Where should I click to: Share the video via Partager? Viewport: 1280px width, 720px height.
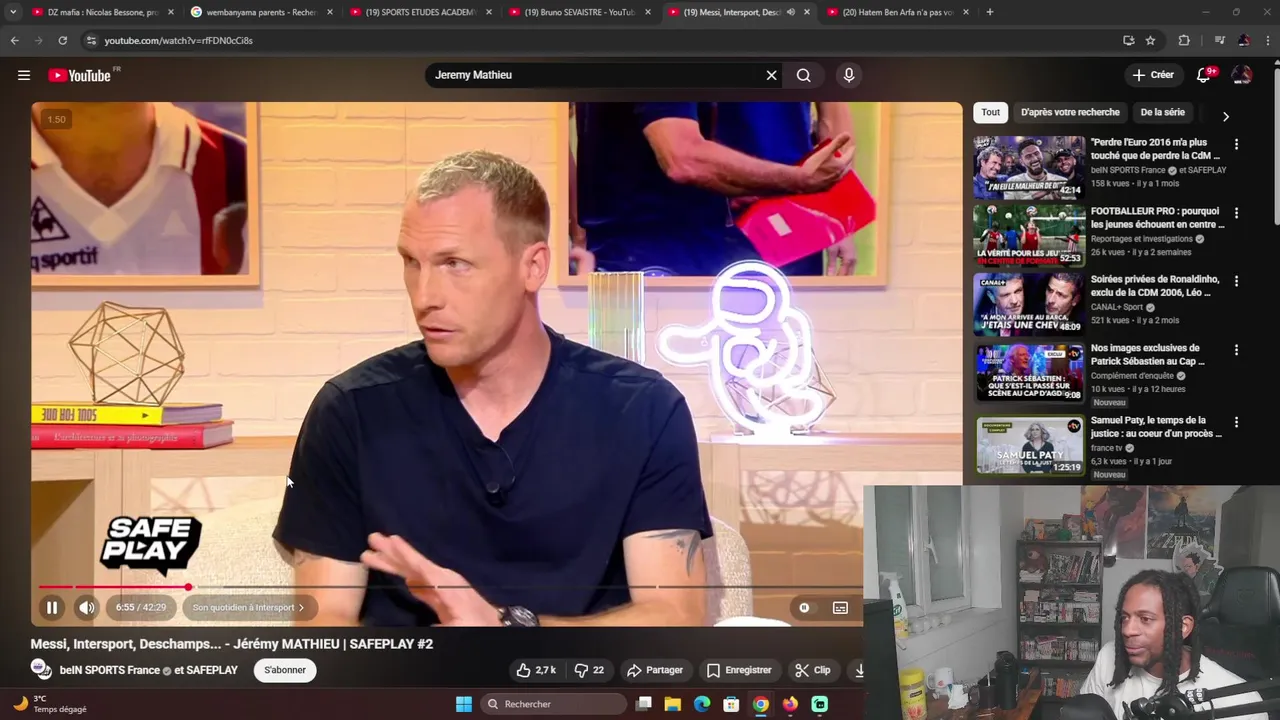tap(655, 670)
